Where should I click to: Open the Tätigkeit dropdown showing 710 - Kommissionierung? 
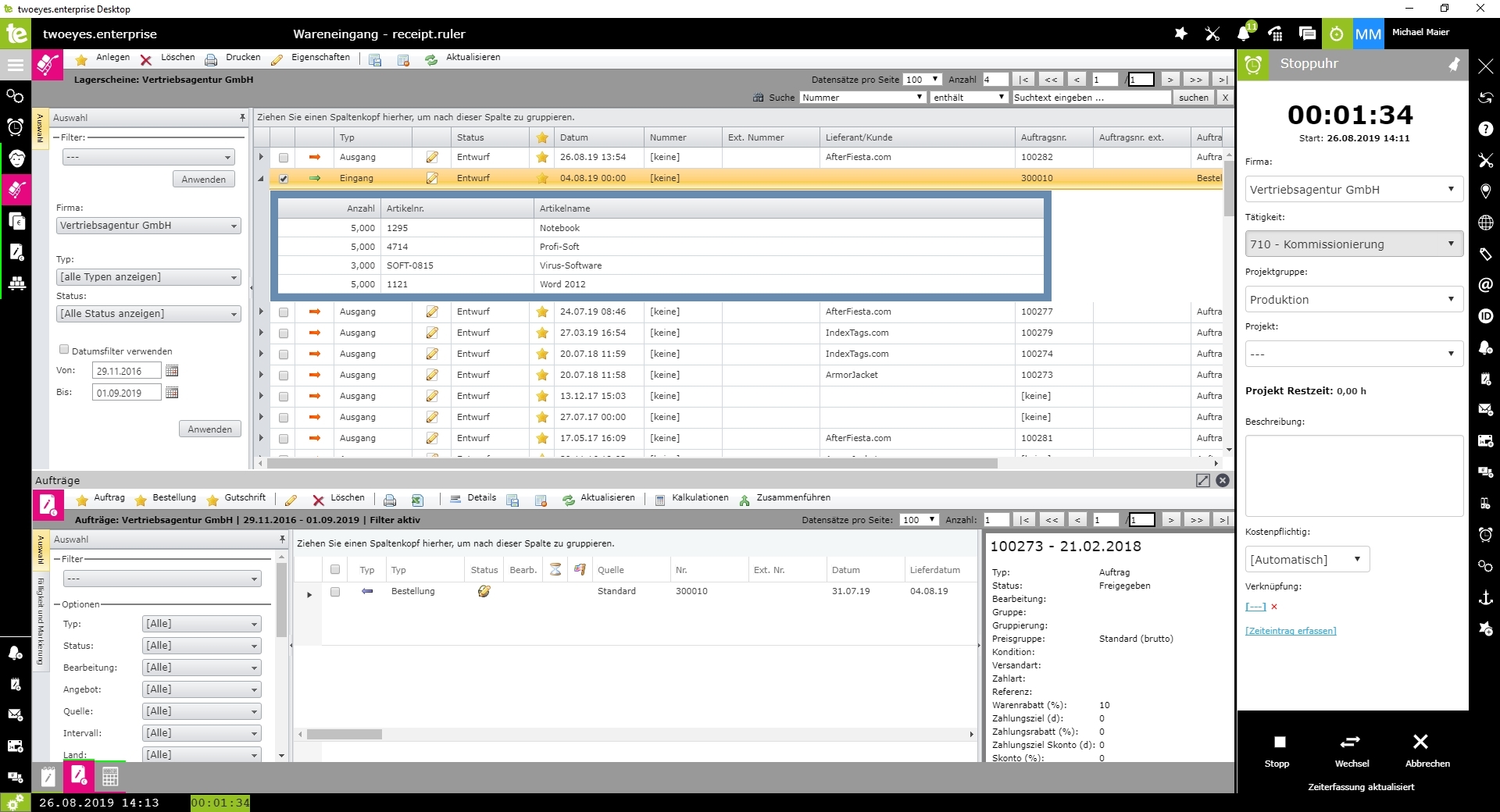pos(1354,244)
